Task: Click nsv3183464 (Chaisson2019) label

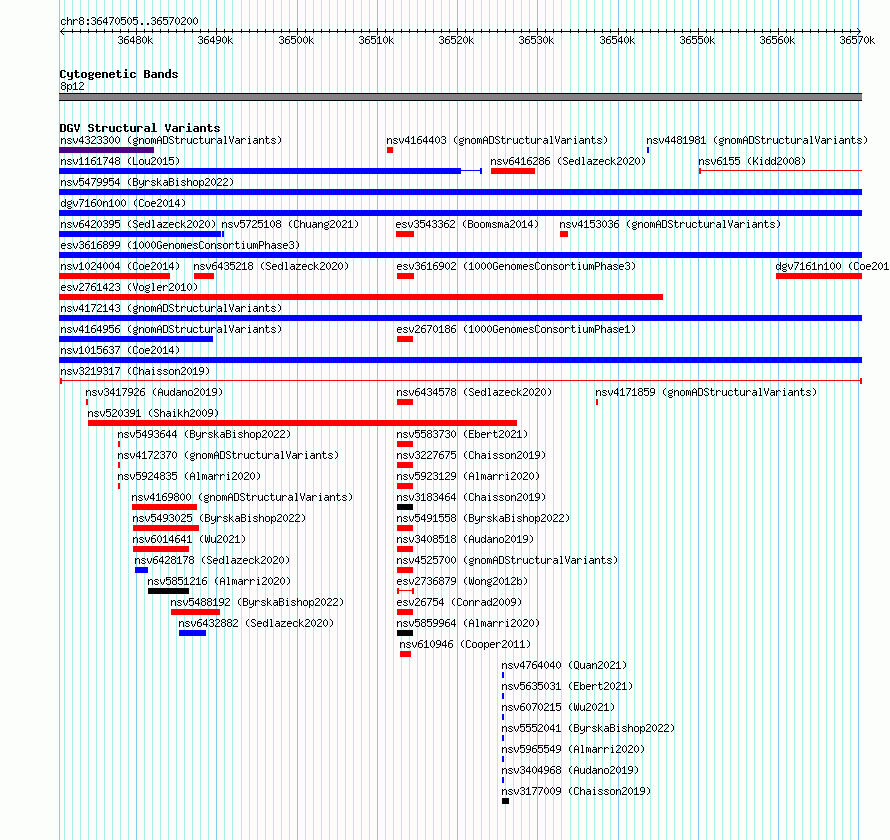Action: click(x=471, y=497)
